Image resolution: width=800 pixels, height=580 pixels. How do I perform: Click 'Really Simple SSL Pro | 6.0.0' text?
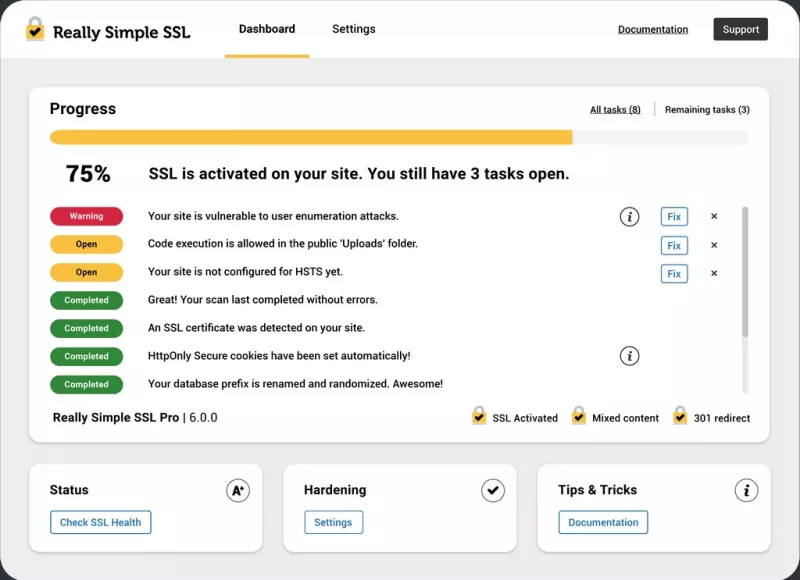tap(135, 418)
